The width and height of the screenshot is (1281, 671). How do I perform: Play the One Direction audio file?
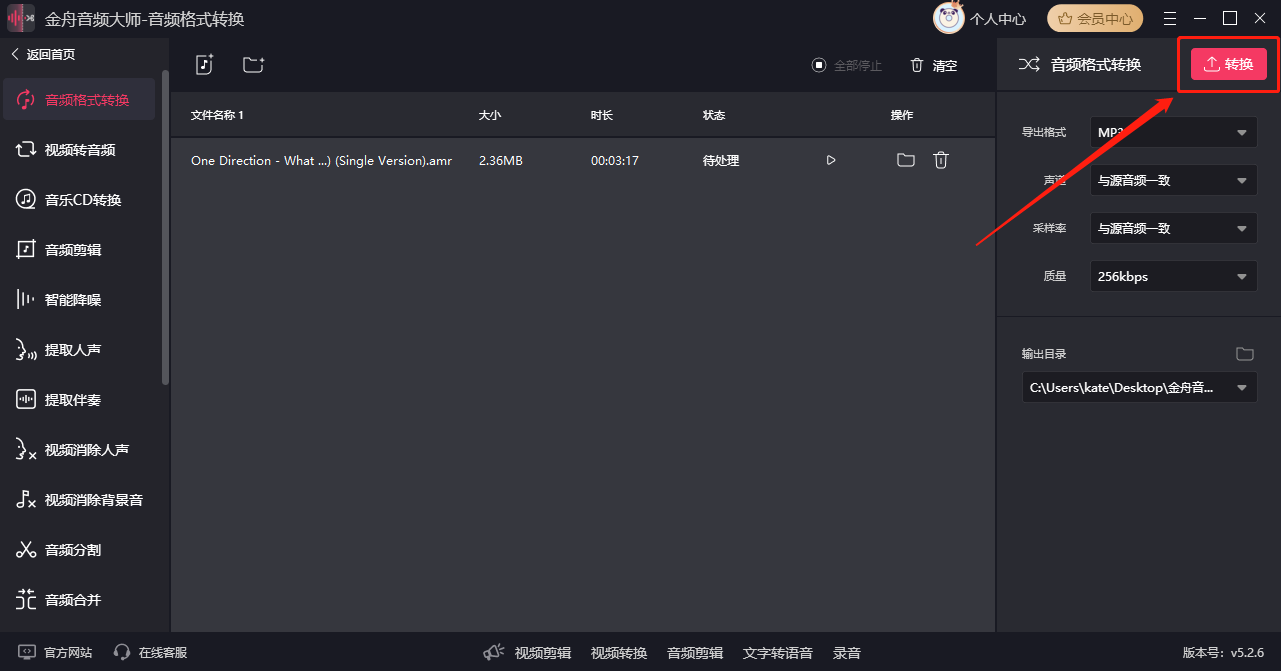[831, 160]
